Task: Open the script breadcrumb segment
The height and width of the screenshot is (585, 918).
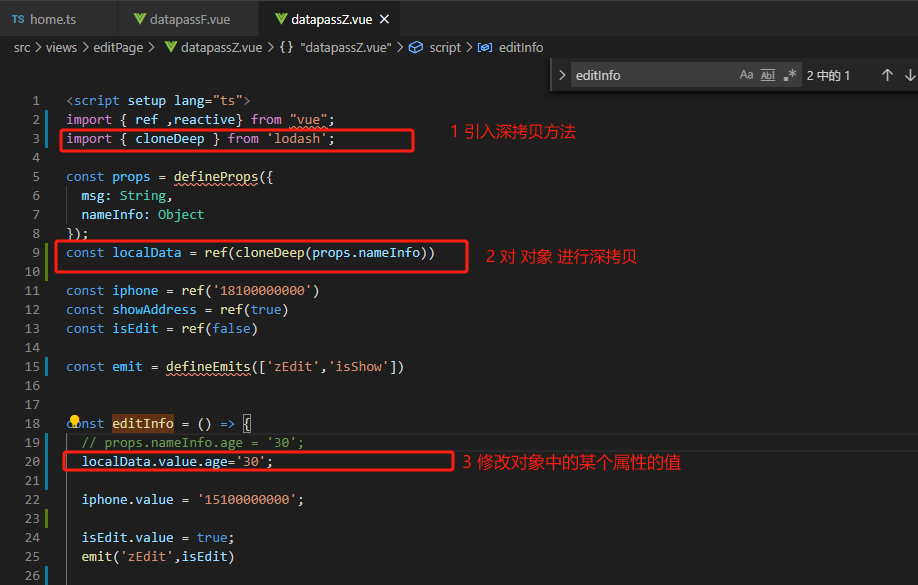Action: [x=445, y=47]
